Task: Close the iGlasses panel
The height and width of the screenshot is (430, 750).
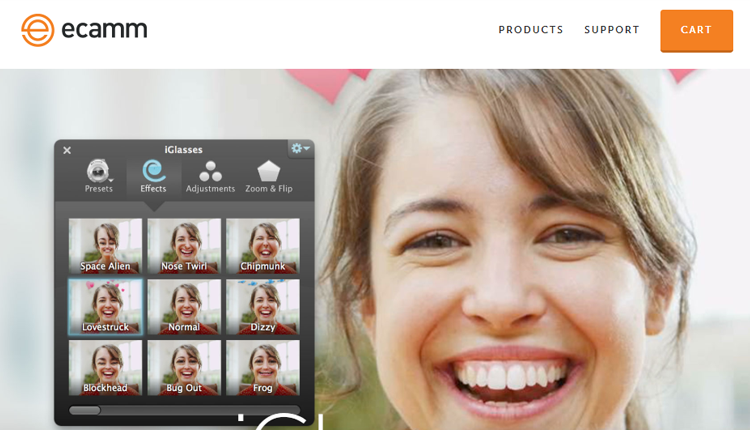Action: (67, 150)
